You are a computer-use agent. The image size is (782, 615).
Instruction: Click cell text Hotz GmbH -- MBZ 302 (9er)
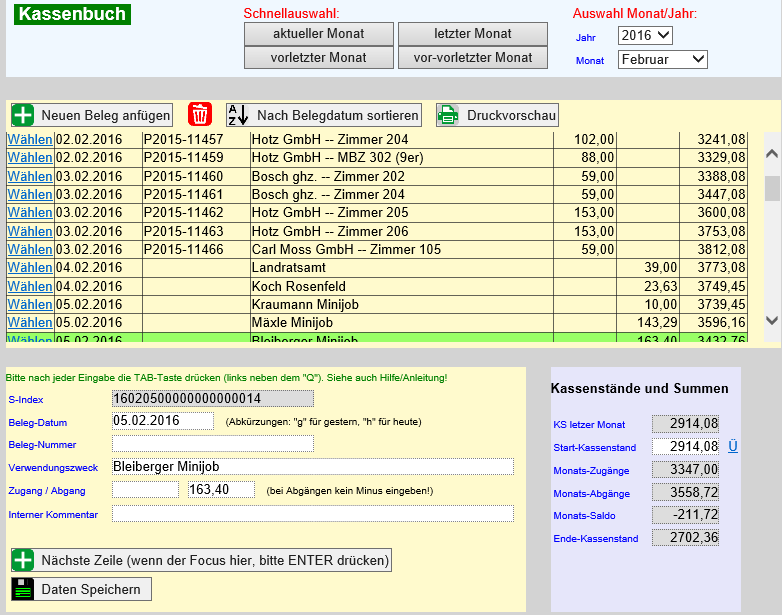(x=337, y=158)
